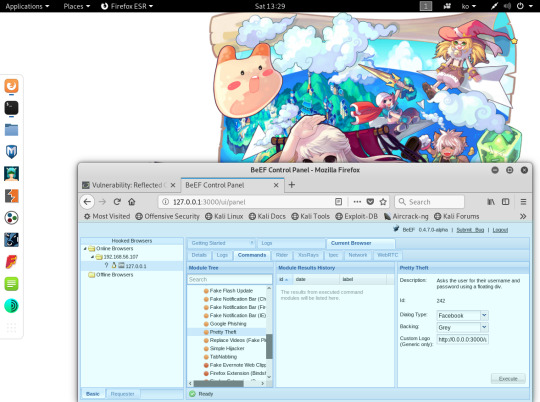Image resolution: width=540 pixels, height=402 pixels.
Task: Click the Execute button
Action: [x=508, y=379]
